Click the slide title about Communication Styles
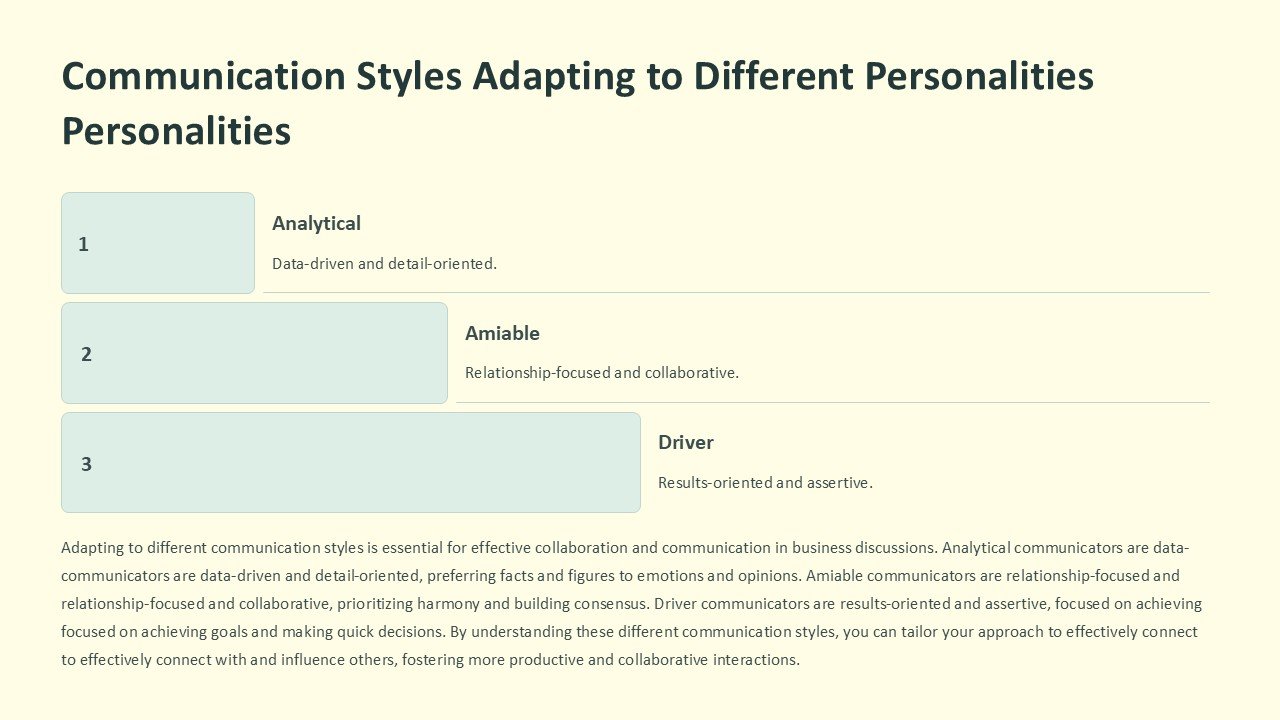 pyautogui.click(x=577, y=77)
